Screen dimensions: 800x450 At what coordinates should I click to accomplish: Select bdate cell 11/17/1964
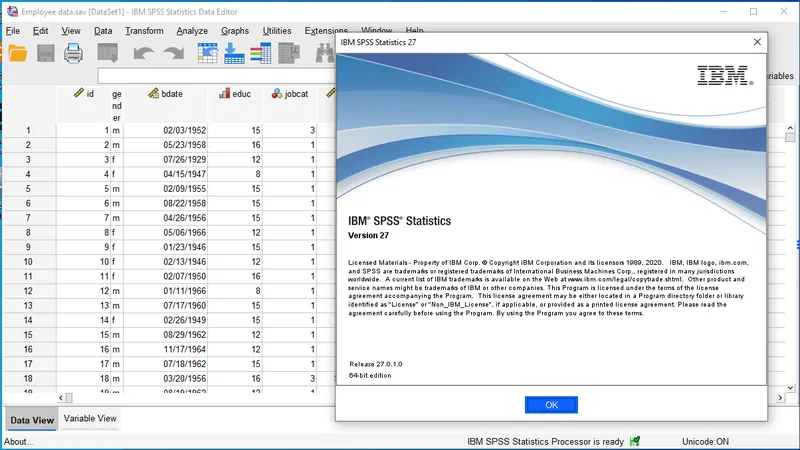coord(165,349)
